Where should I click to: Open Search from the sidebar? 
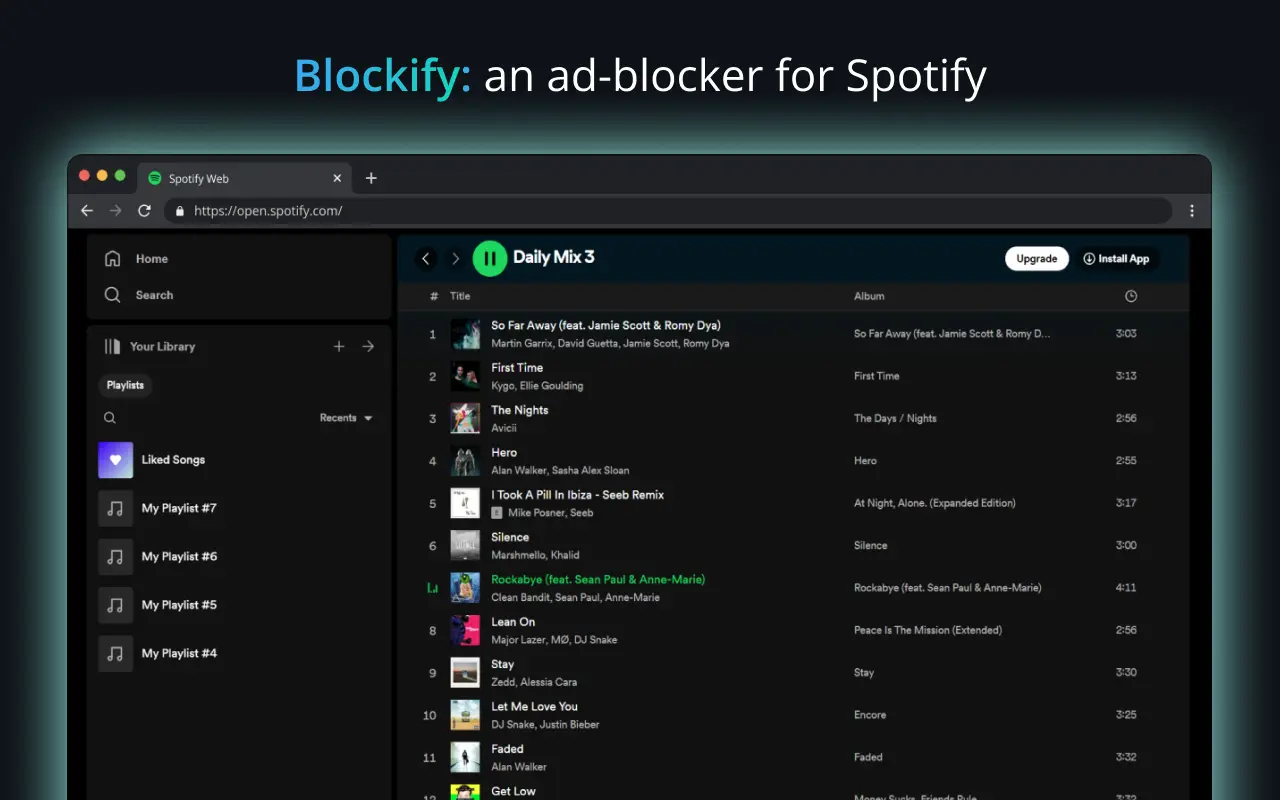click(154, 294)
